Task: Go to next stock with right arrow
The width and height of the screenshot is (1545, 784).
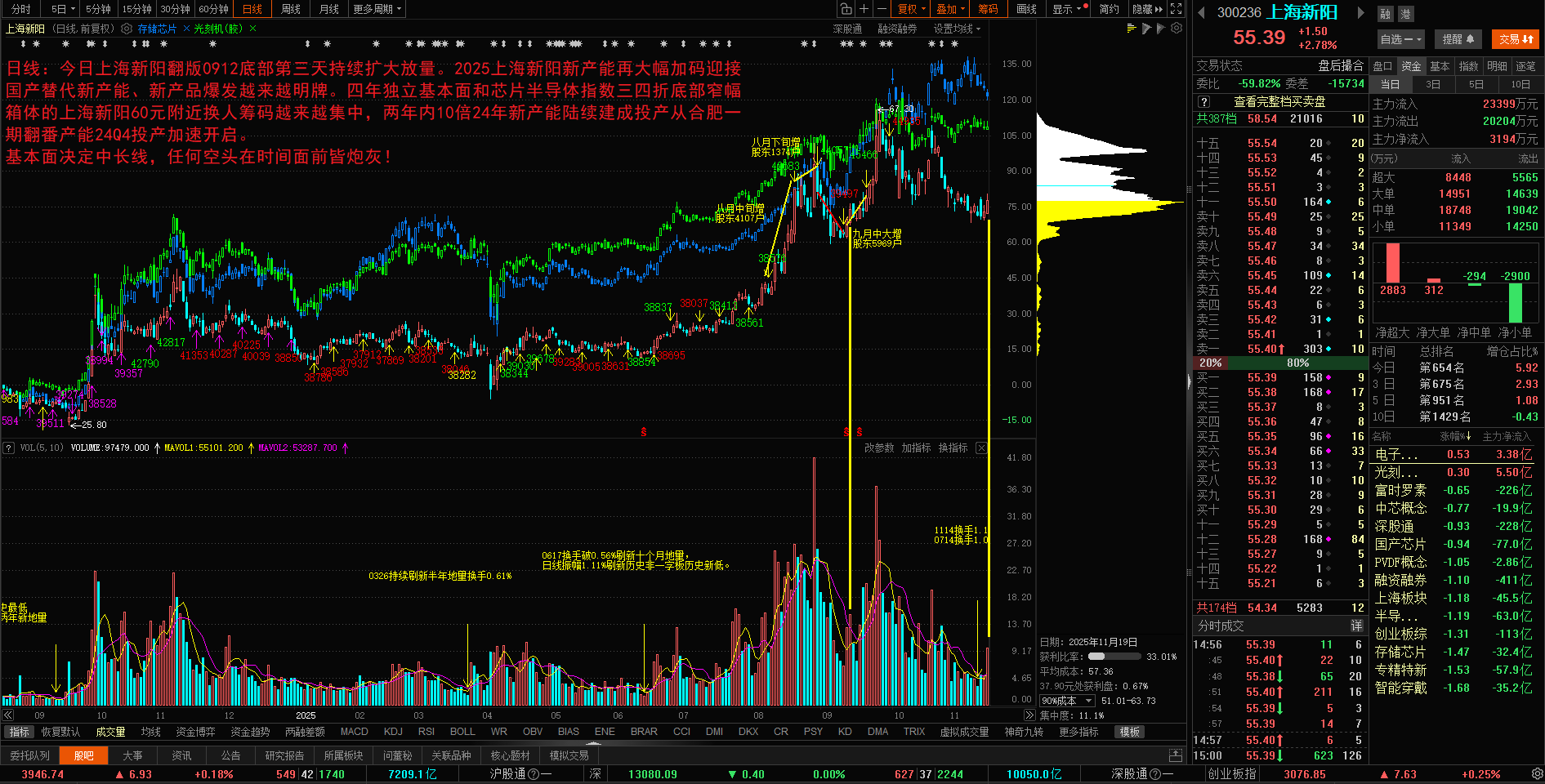Action: coord(1360,12)
